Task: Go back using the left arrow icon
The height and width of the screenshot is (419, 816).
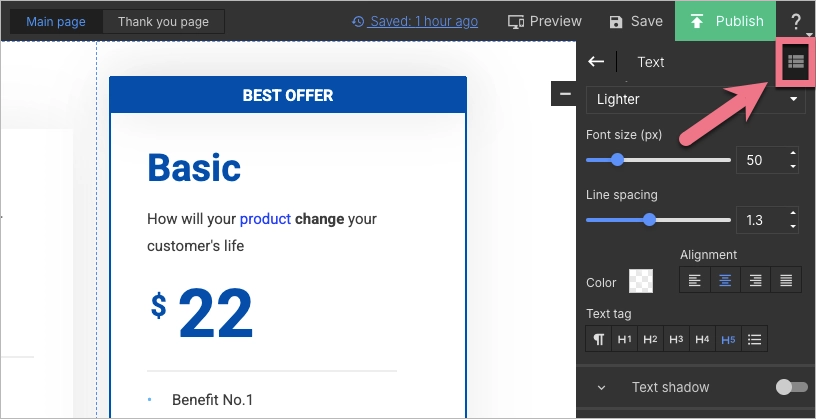Action: (x=596, y=62)
